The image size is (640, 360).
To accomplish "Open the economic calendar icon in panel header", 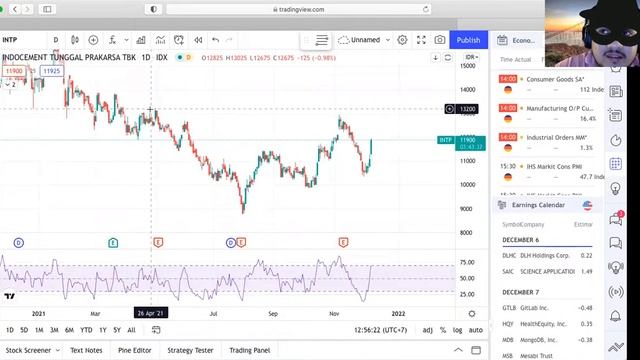I will point(502,40).
